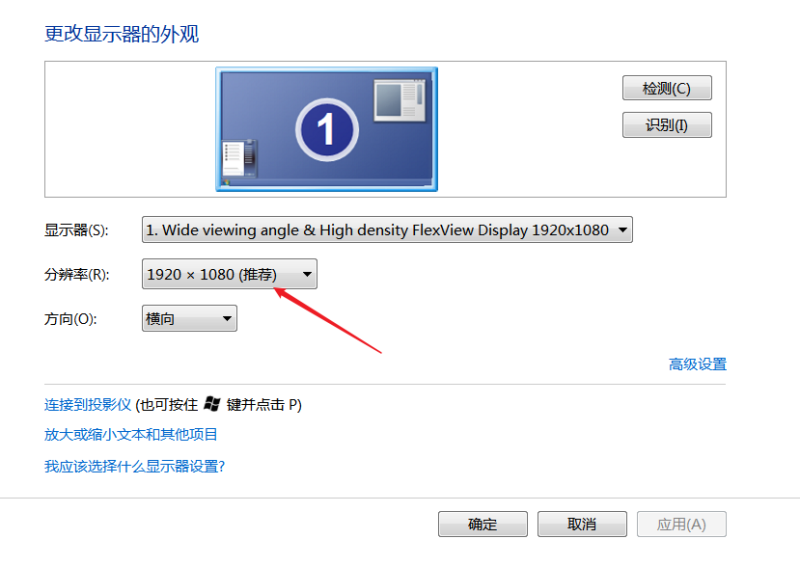Open the 方向 横向 orientation dropdown
Image resolution: width=800 pixels, height=566 pixels.
click(x=189, y=318)
